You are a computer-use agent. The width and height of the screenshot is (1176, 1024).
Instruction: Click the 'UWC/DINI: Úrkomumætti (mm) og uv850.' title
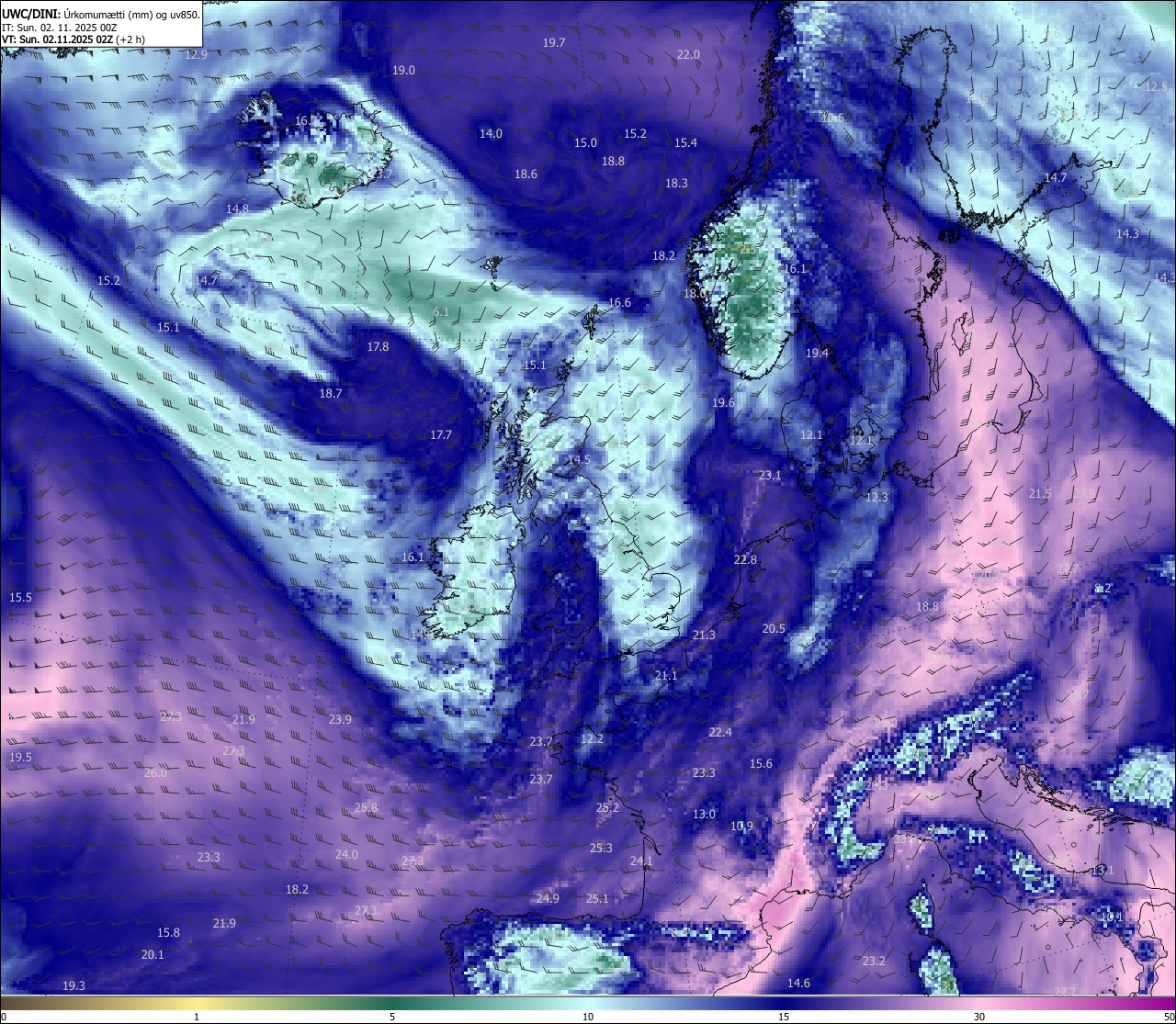[101, 14]
